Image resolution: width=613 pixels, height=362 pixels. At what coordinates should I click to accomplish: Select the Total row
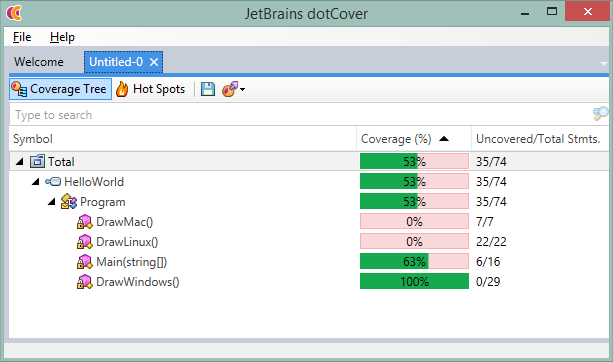(x=309, y=161)
